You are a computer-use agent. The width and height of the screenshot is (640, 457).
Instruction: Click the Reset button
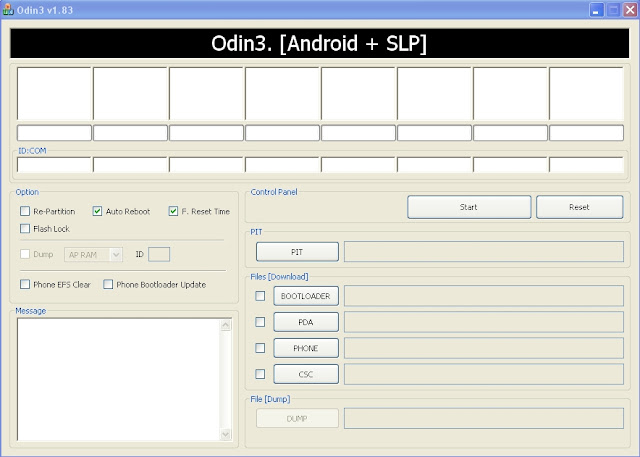tap(580, 207)
